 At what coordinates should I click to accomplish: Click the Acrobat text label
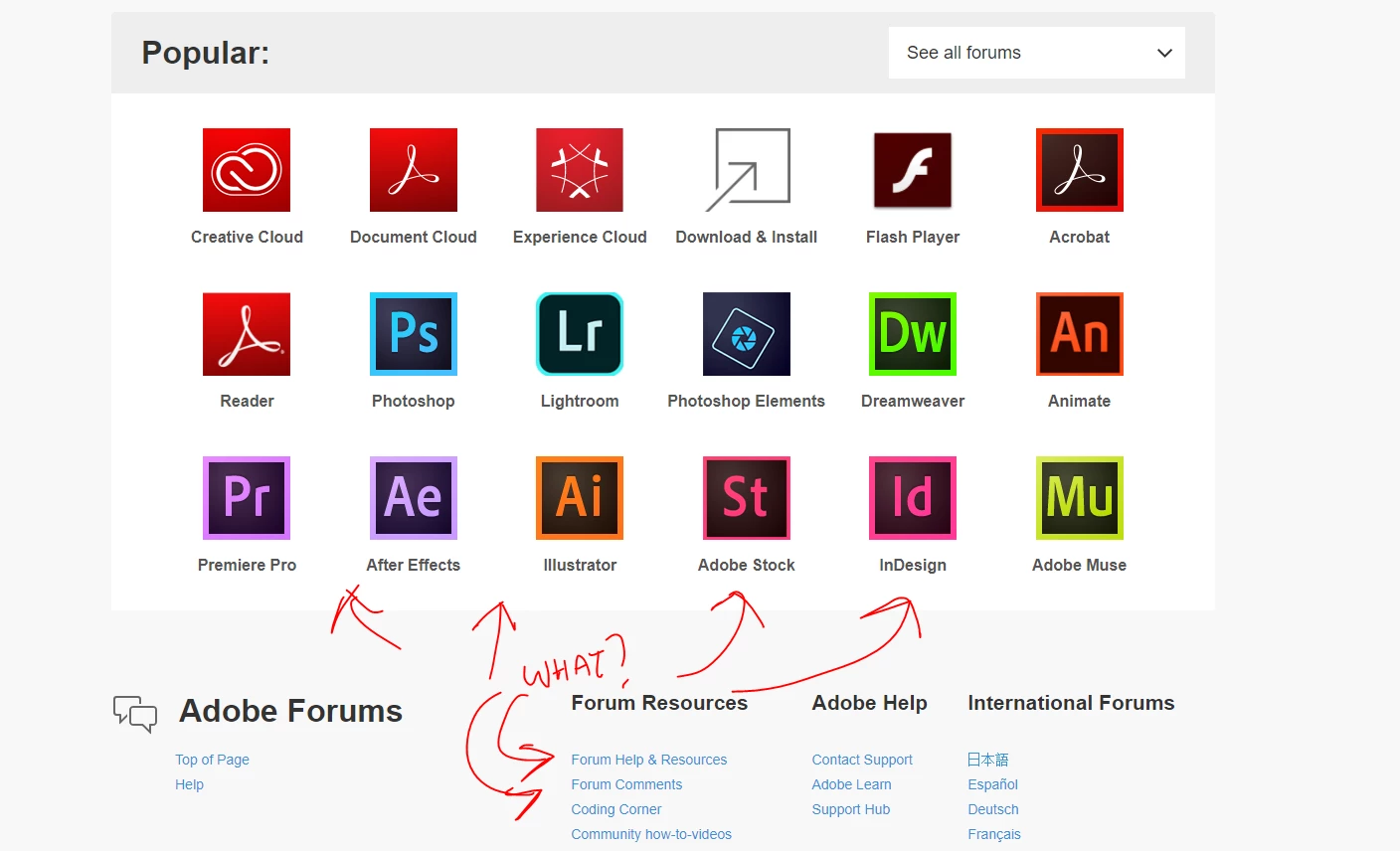1080,237
